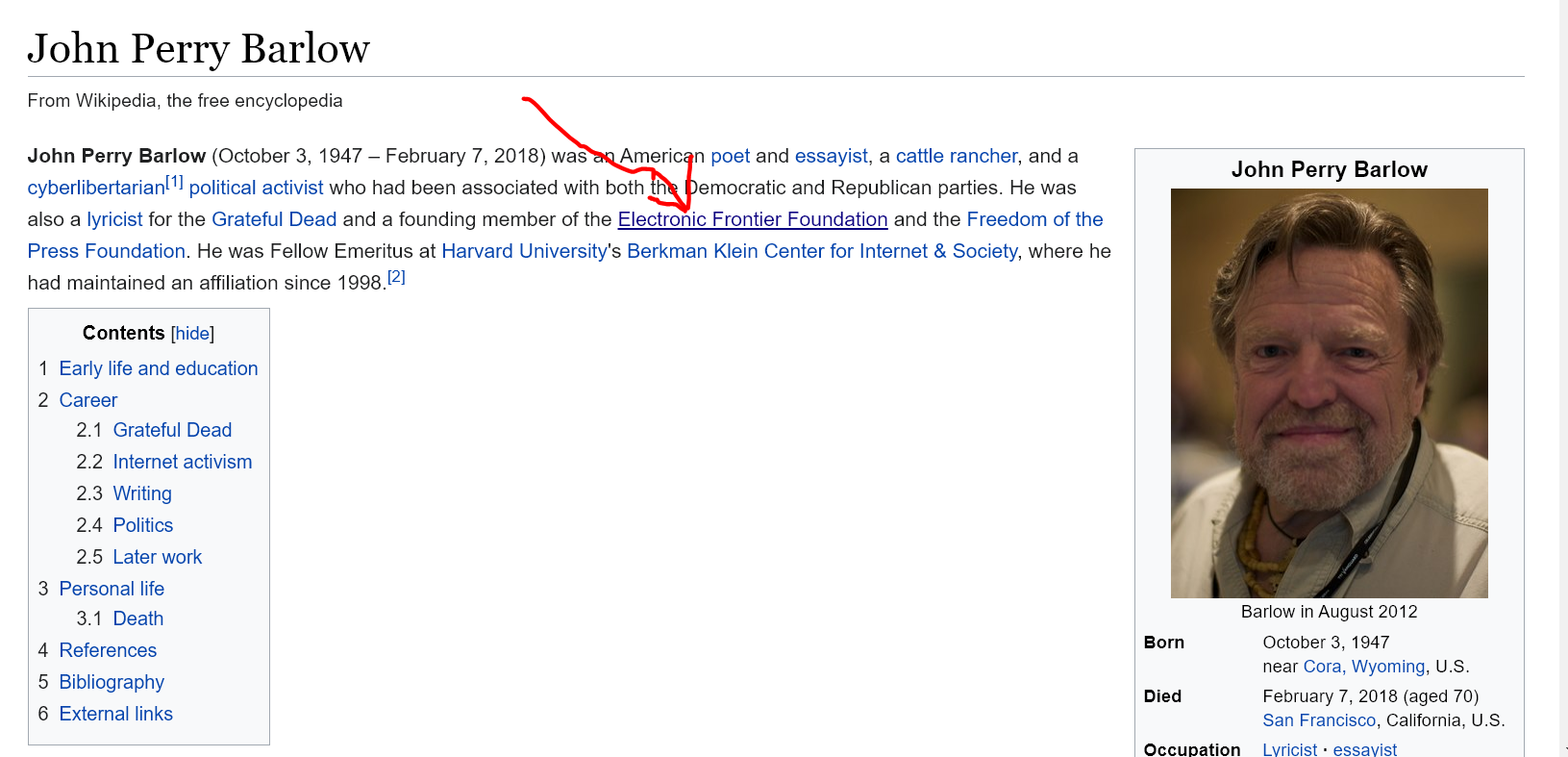1568x757 pixels.
Task: Select 'February 7, 2018 (aged 70)' text
Action: click(x=1371, y=696)
